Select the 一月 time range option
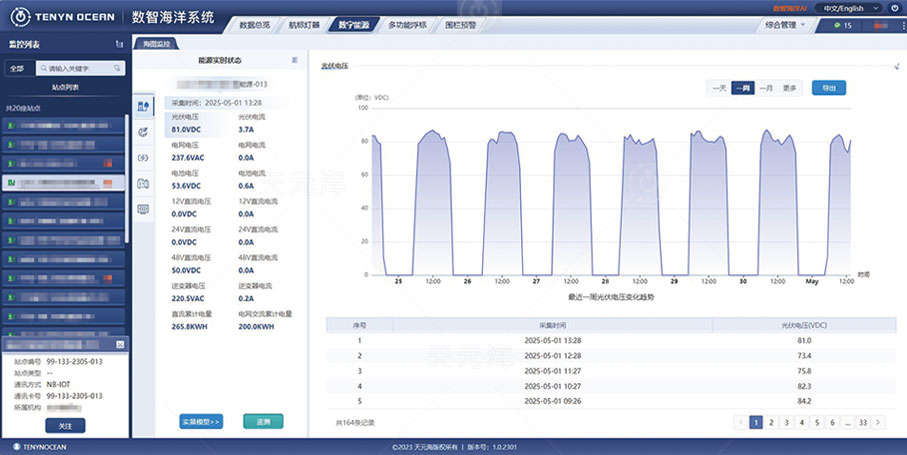 (766, 88)
